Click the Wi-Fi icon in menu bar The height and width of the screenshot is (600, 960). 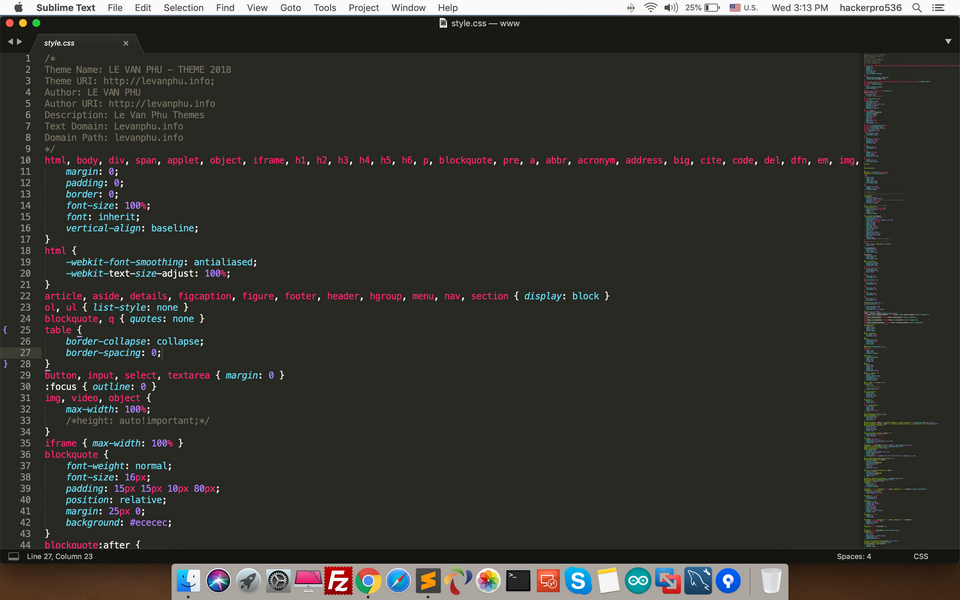pyautogui.click(x=651, y=7)
